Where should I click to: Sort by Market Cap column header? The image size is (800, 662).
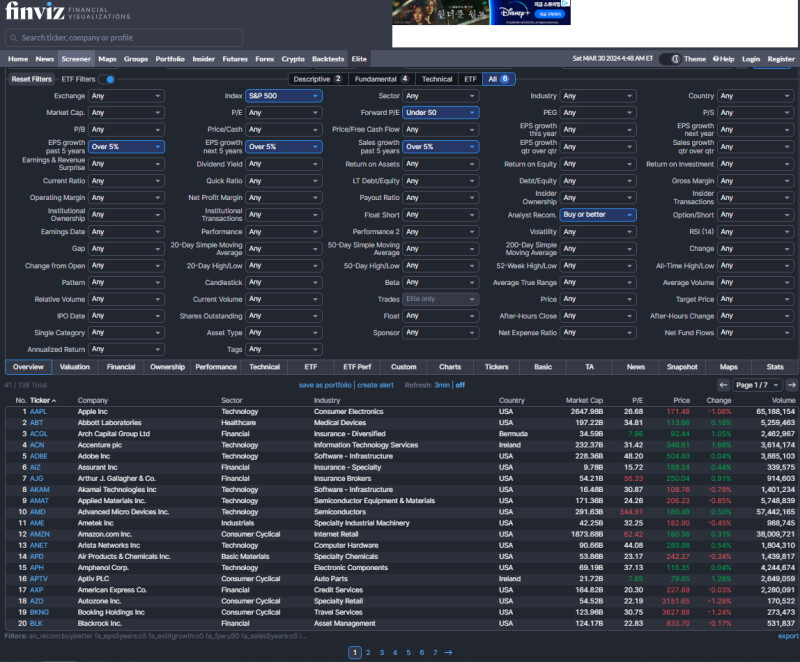(585, 400)
